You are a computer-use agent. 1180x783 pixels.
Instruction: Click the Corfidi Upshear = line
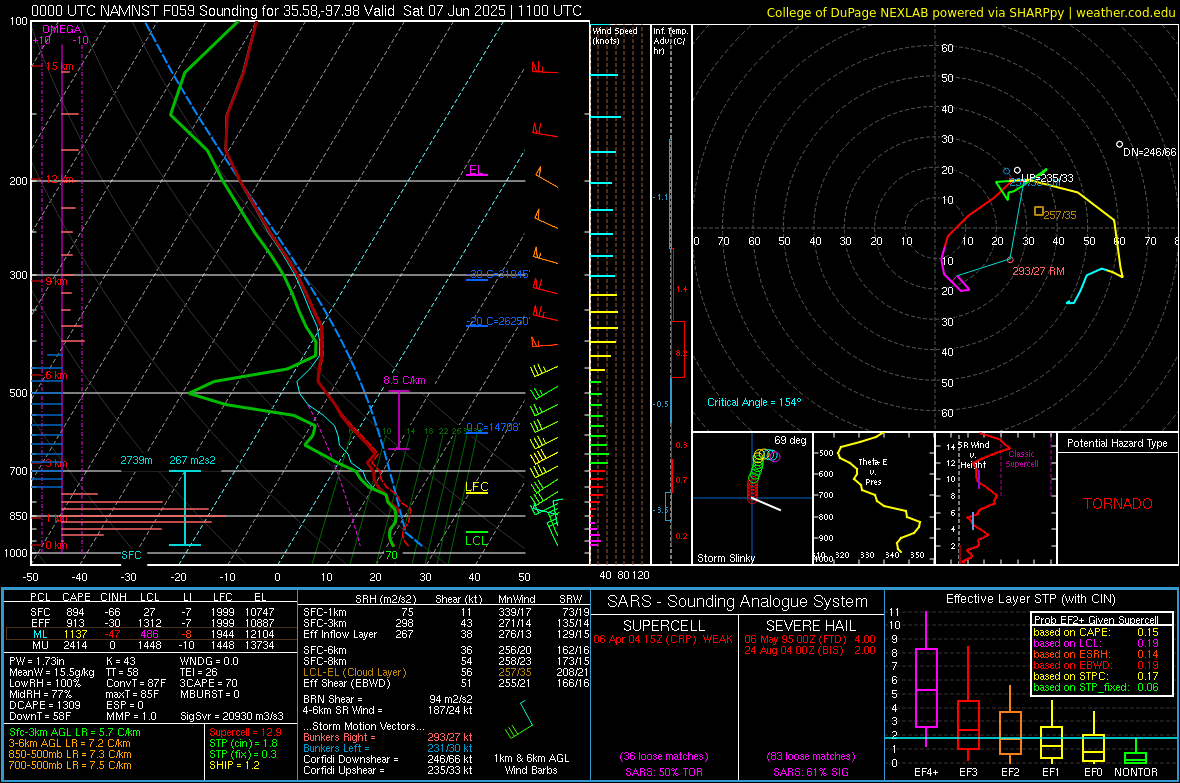click(388, 770)
